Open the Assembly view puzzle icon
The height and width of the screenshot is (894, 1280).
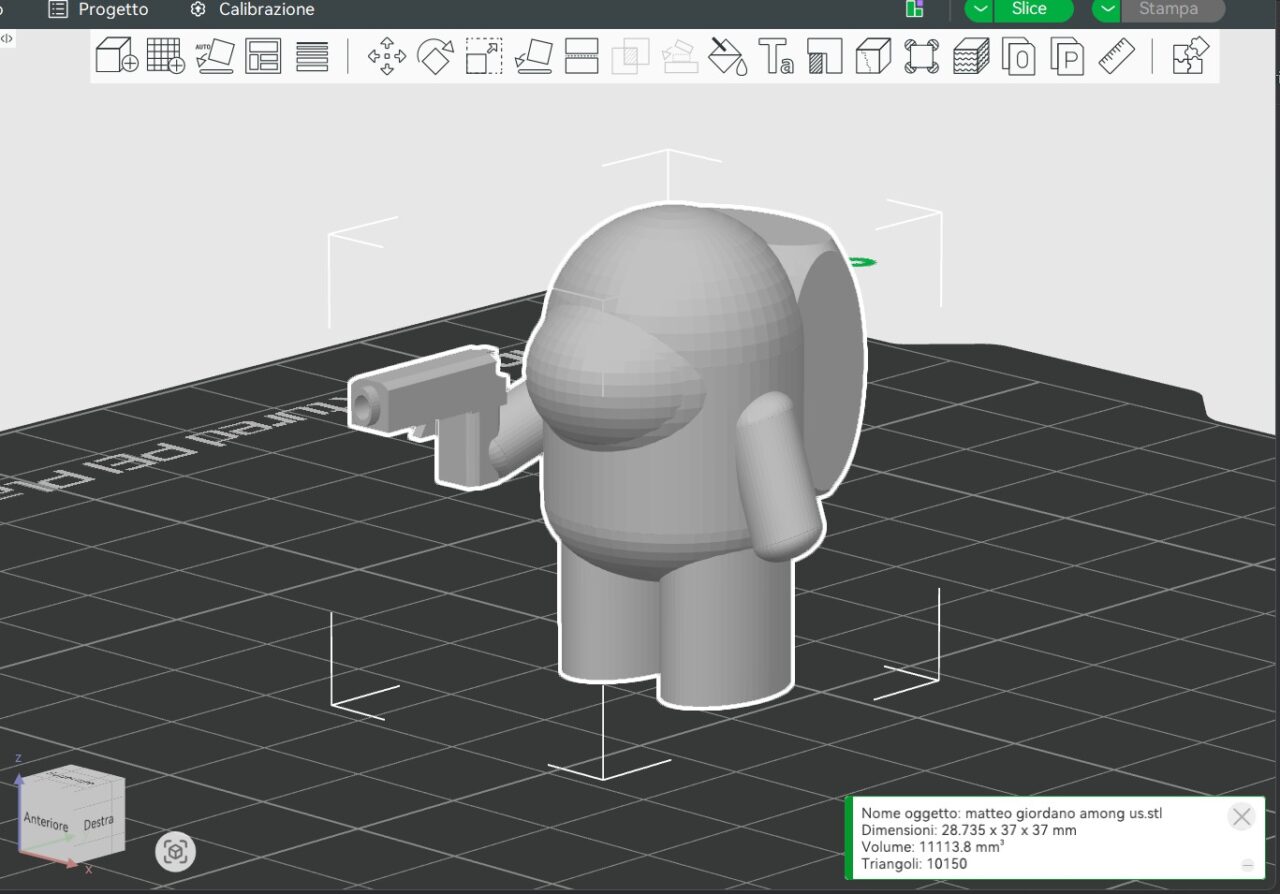pos(1190,55)
